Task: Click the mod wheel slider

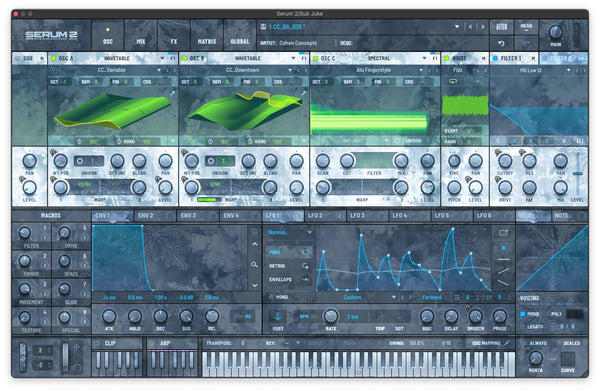Action: (65, 357)
